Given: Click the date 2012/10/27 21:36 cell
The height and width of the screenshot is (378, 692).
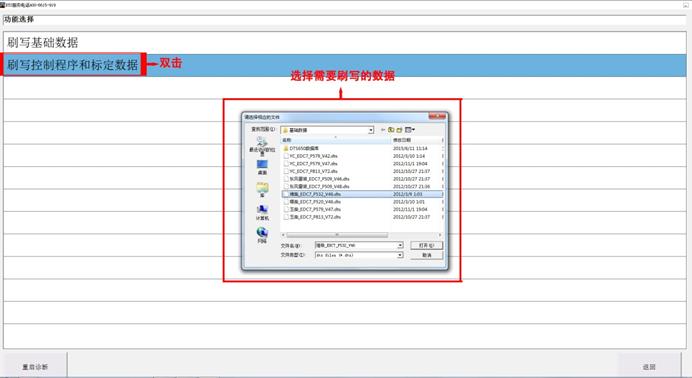Looking at the screenshot, I should tap(411, 187).
